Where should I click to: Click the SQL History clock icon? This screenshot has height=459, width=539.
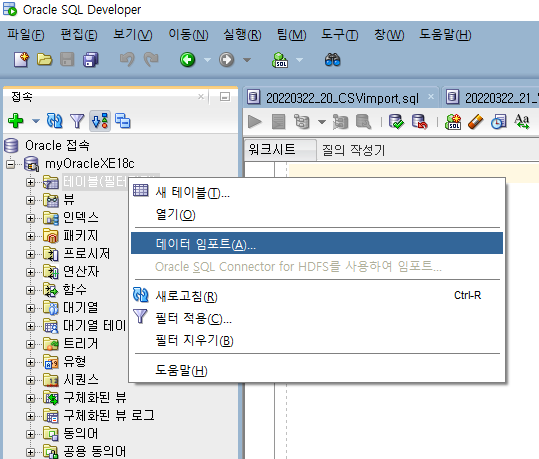pos(499,122)
